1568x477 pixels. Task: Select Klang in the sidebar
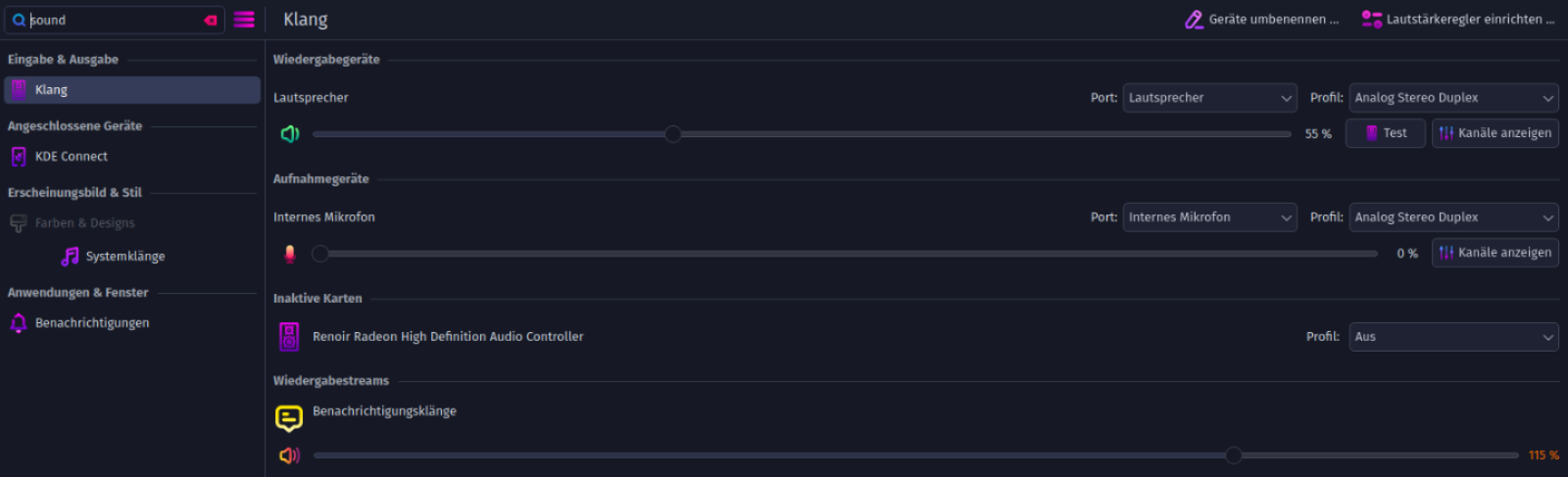132,90
